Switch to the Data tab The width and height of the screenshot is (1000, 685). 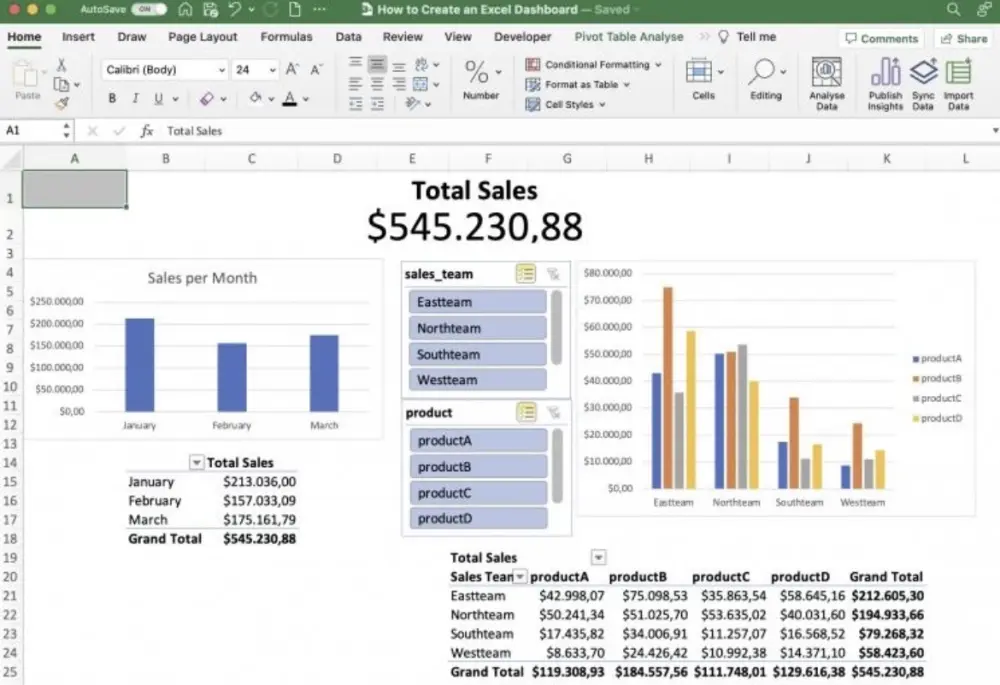point(348,37)
